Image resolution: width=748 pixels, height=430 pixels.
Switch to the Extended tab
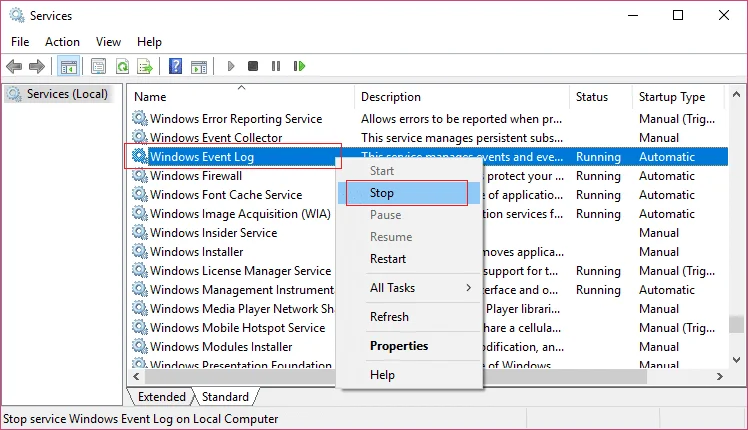tap(161, 397)
